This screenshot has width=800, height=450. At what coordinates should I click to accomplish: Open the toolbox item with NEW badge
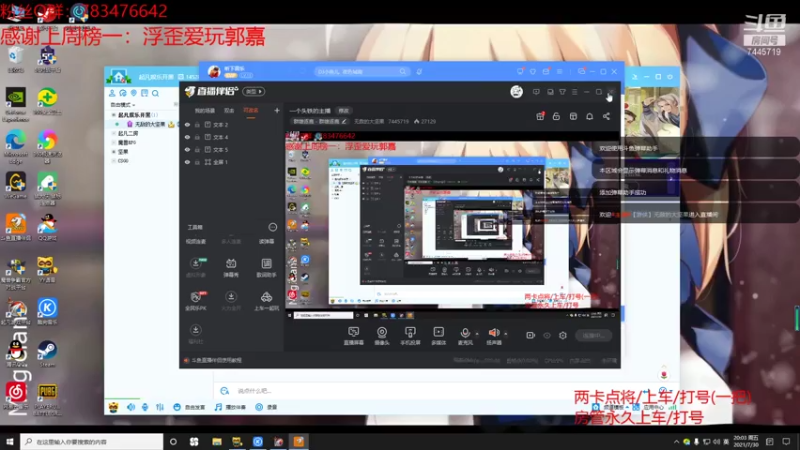(x=195, y=267)
